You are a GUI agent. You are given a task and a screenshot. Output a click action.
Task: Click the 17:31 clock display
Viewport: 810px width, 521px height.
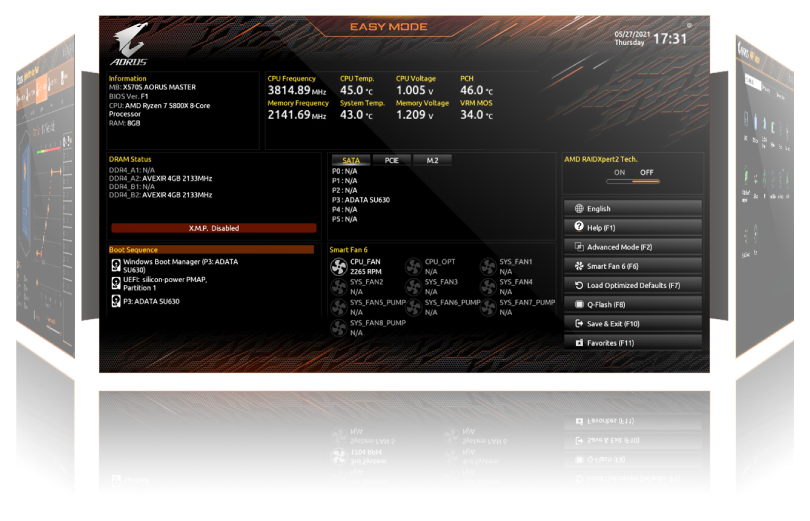coord(670,39)
